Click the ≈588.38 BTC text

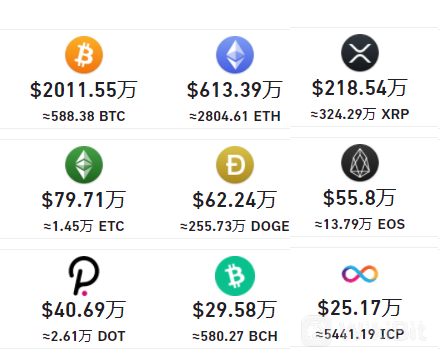[84, 116]
